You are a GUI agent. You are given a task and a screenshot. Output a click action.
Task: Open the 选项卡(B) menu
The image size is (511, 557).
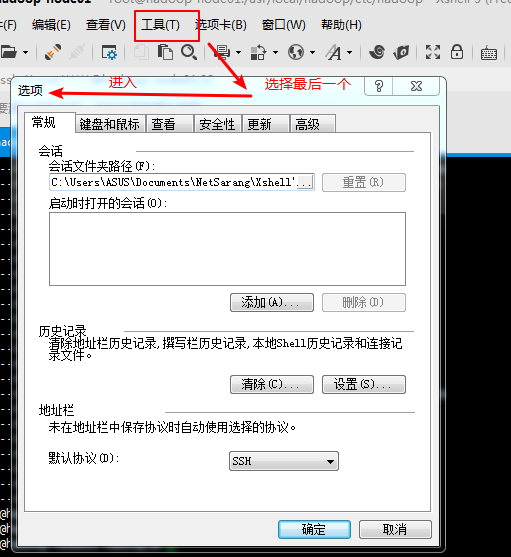coord(221,25)
